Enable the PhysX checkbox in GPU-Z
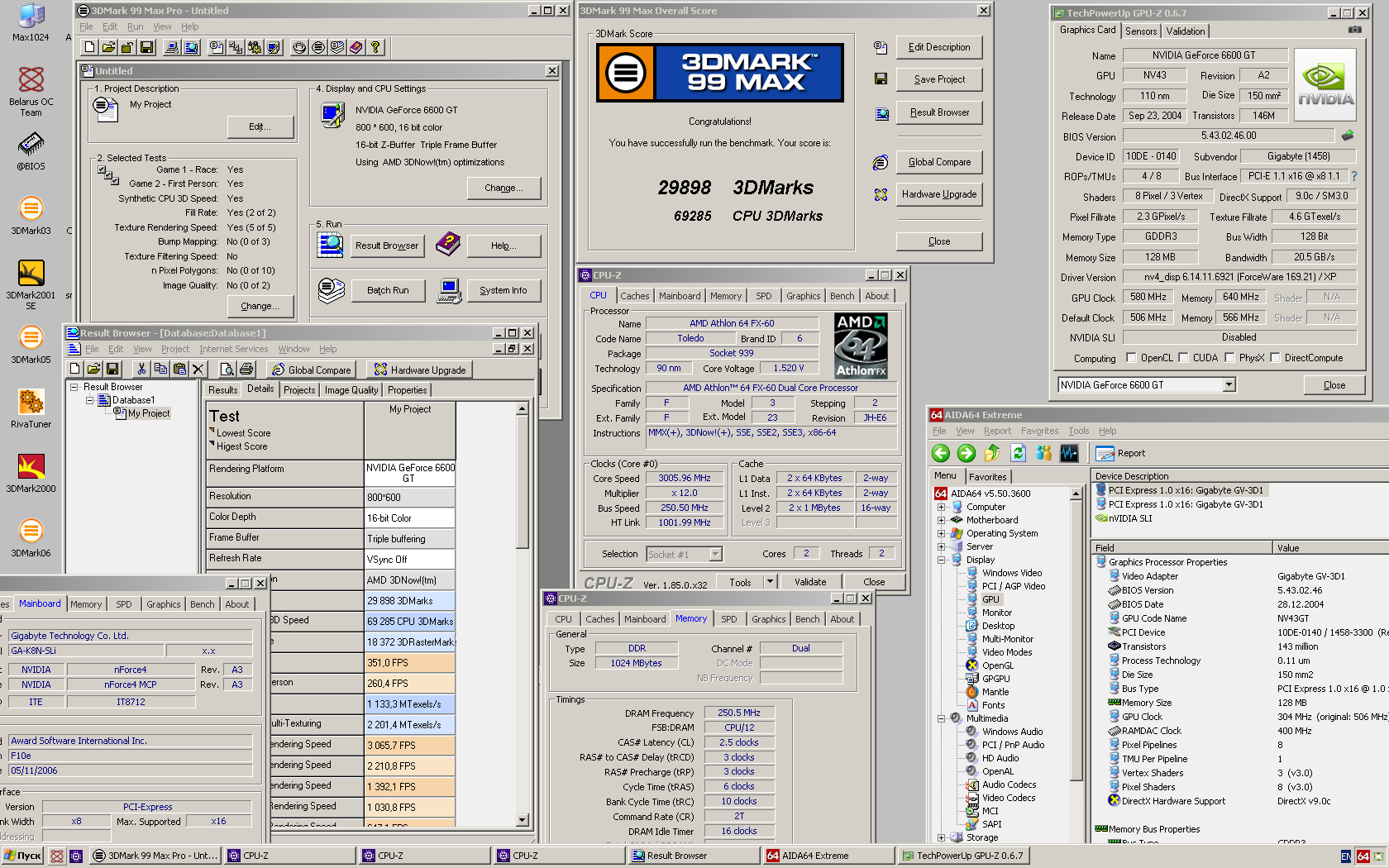Viewport: 1389px width, 868px height. (x=1229, y=358)
